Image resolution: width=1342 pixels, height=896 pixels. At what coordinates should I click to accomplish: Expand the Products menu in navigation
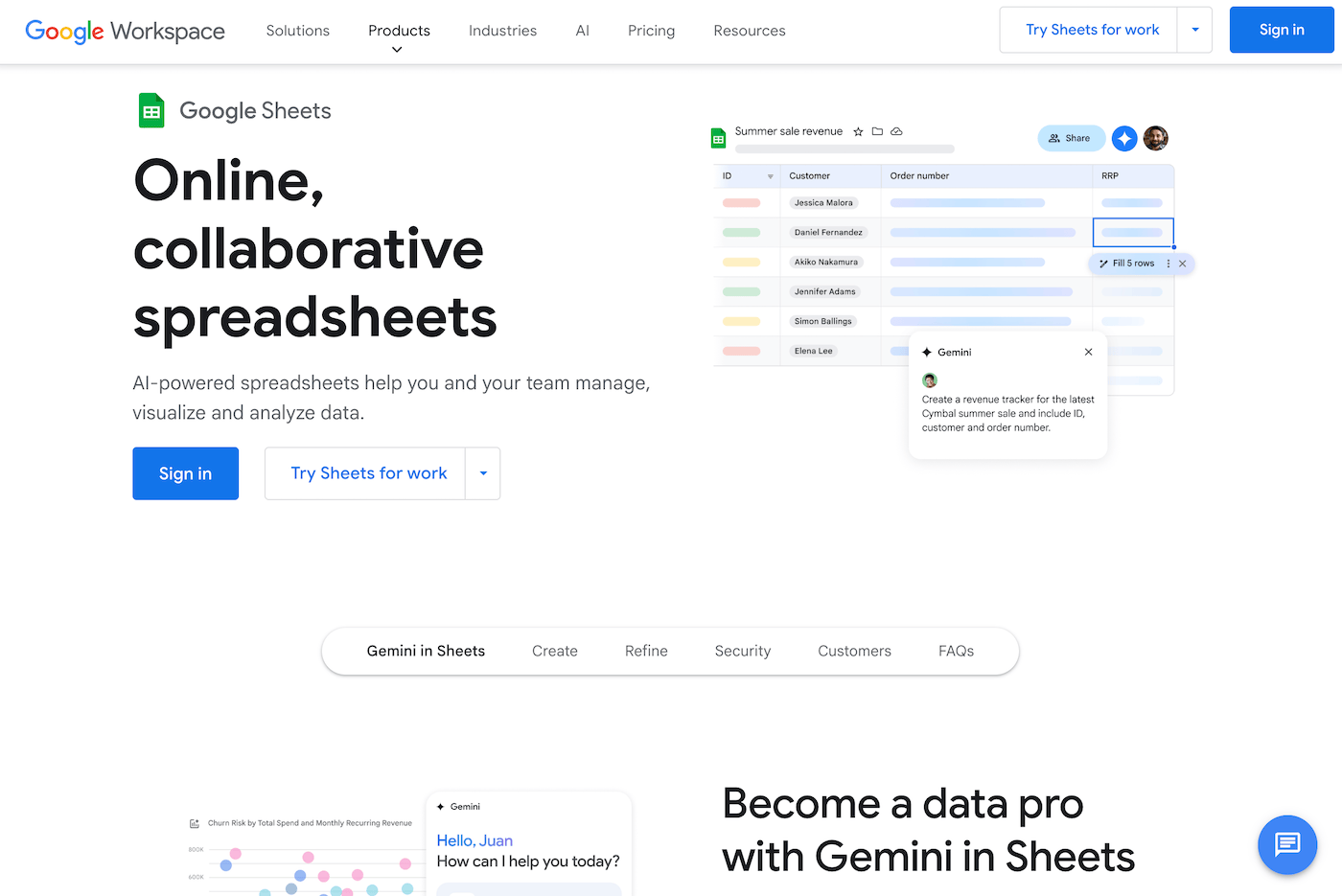click(399, 32)
